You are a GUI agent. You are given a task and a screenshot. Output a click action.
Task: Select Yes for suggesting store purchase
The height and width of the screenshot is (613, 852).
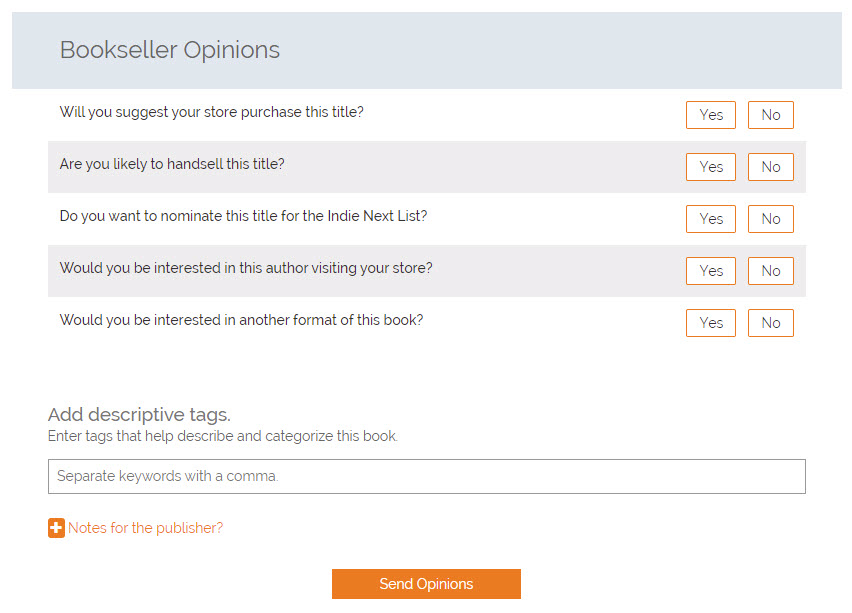[x=711, y=115]
